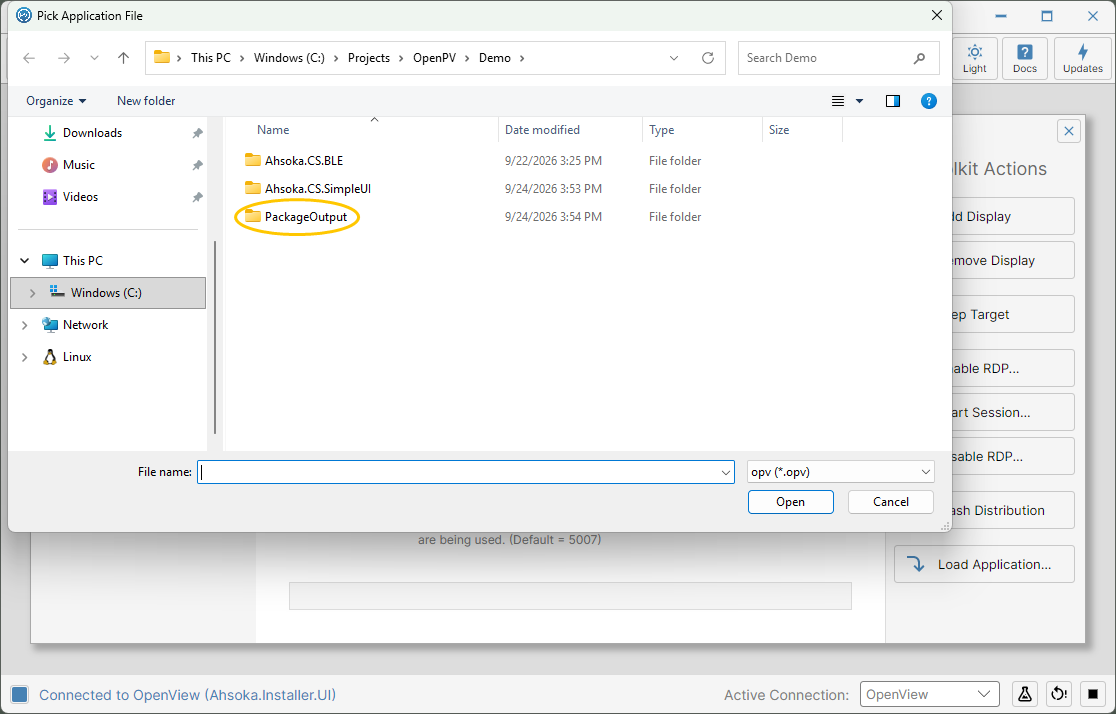Screen dimensions: 1116x714
Task: Click the pin icon beside Videos
Action: tap(197, 197)
